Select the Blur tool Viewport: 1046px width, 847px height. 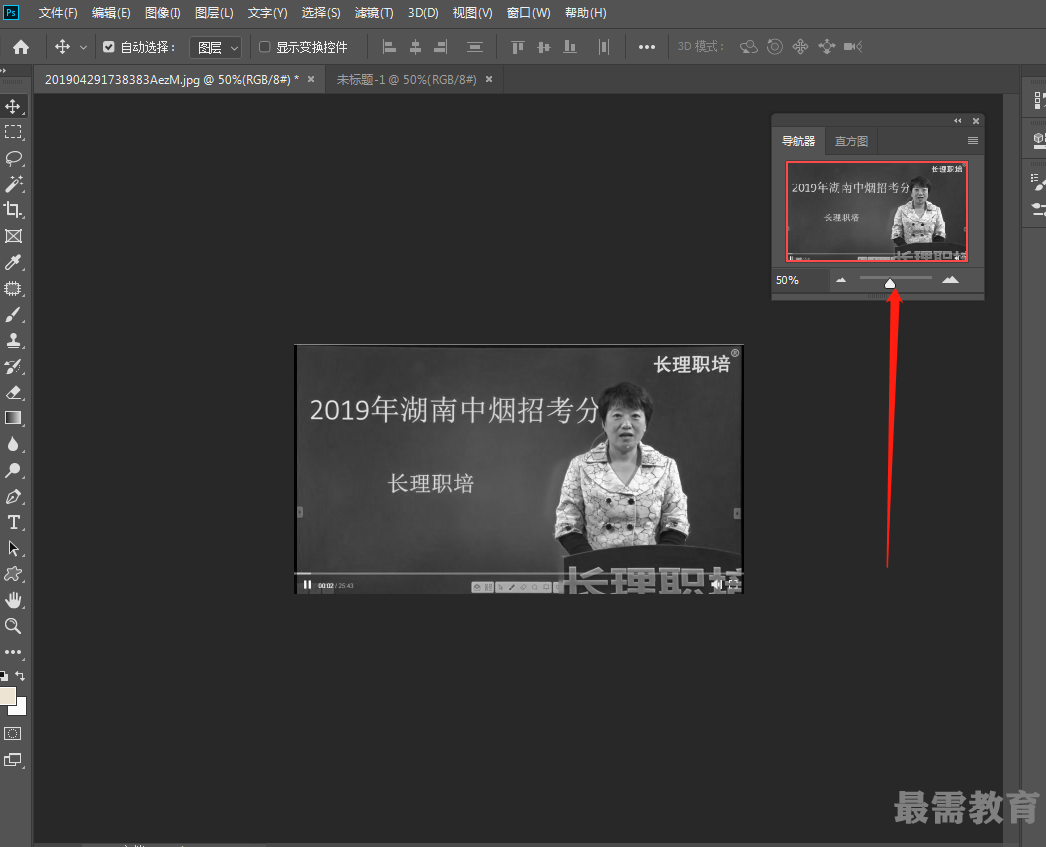tap(13, 444)
